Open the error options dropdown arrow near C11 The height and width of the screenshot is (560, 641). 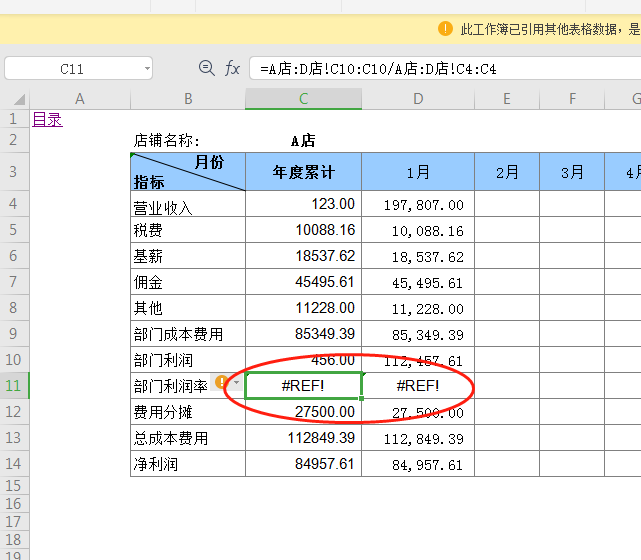pos(235,383)
